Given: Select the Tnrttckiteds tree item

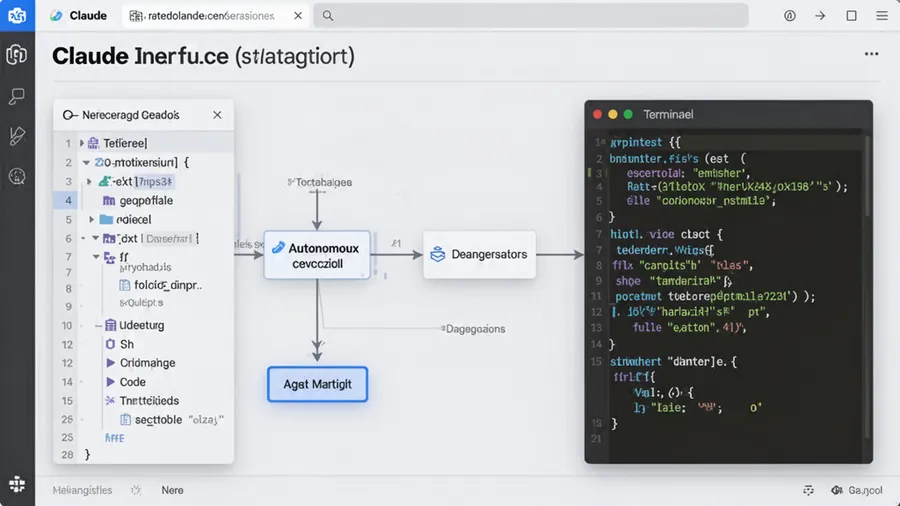Looking at the screenshot, I should tap(142, 400).
